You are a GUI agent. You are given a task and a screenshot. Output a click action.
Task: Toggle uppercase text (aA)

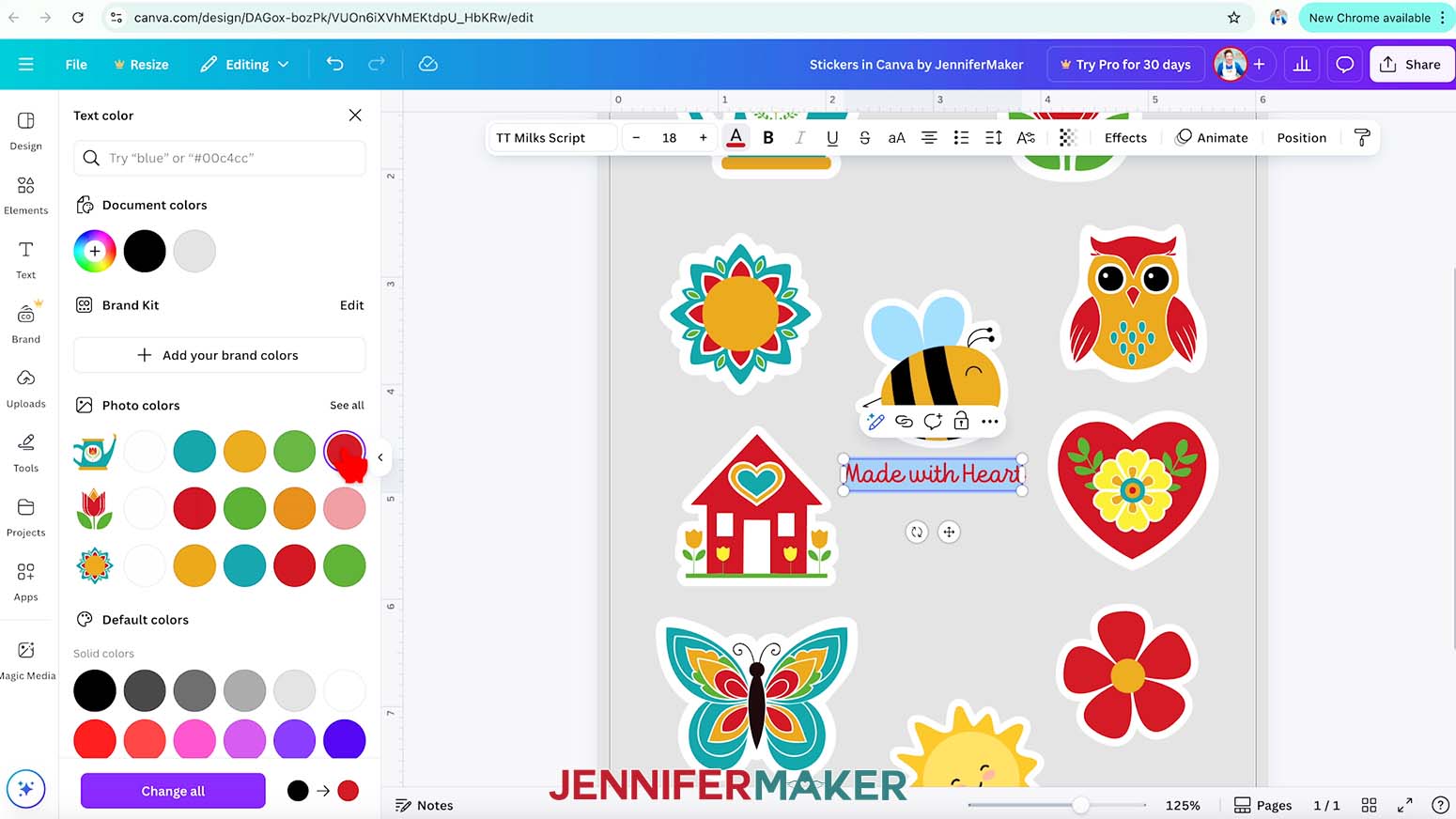pyautogui.click(x=897, y=137)
